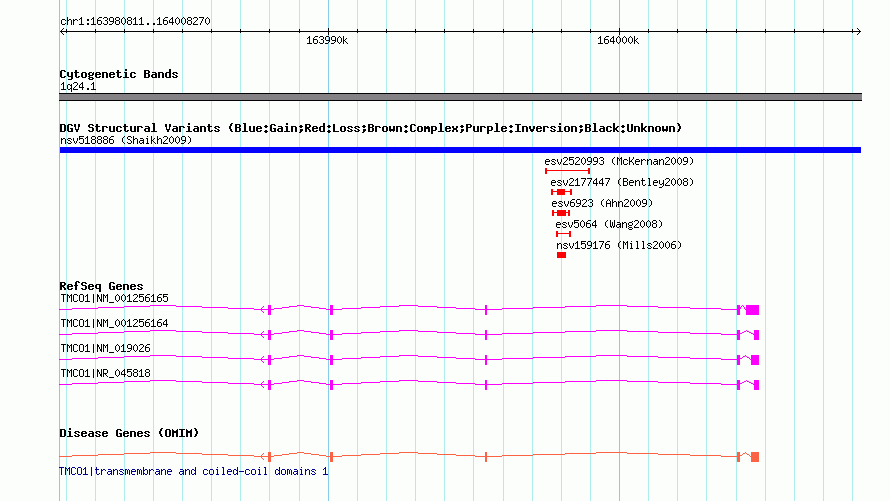
Task: Click the 1q24.1 band label
Action: click(78, 86)
